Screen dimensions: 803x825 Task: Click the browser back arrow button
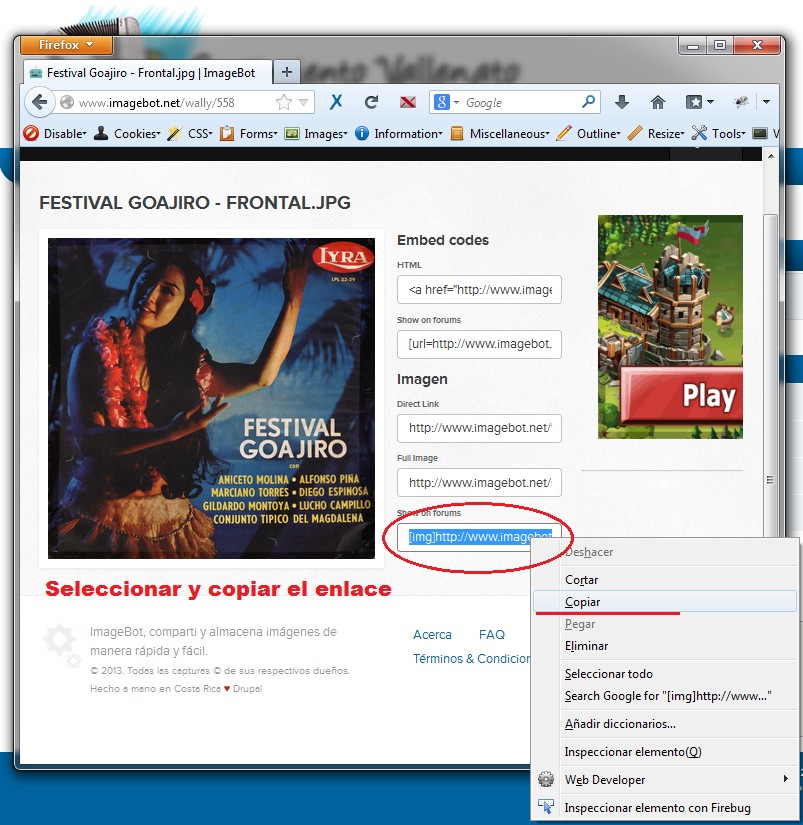point(39,102)
